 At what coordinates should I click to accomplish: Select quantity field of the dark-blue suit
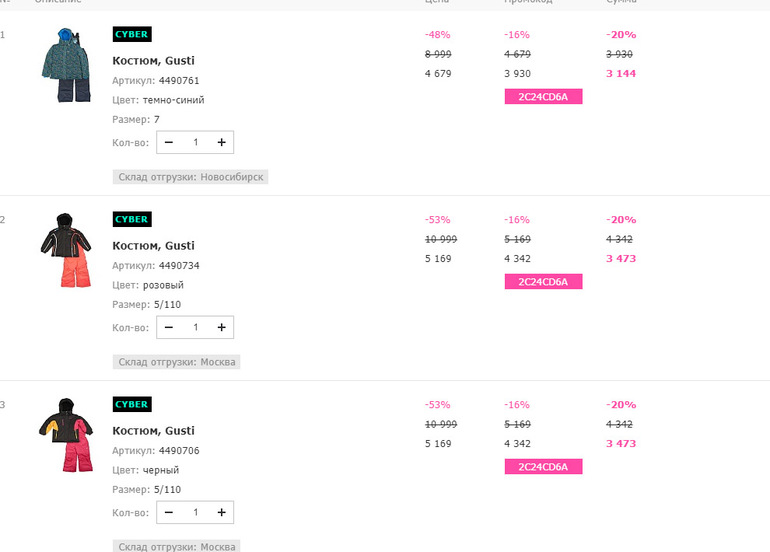195,142
